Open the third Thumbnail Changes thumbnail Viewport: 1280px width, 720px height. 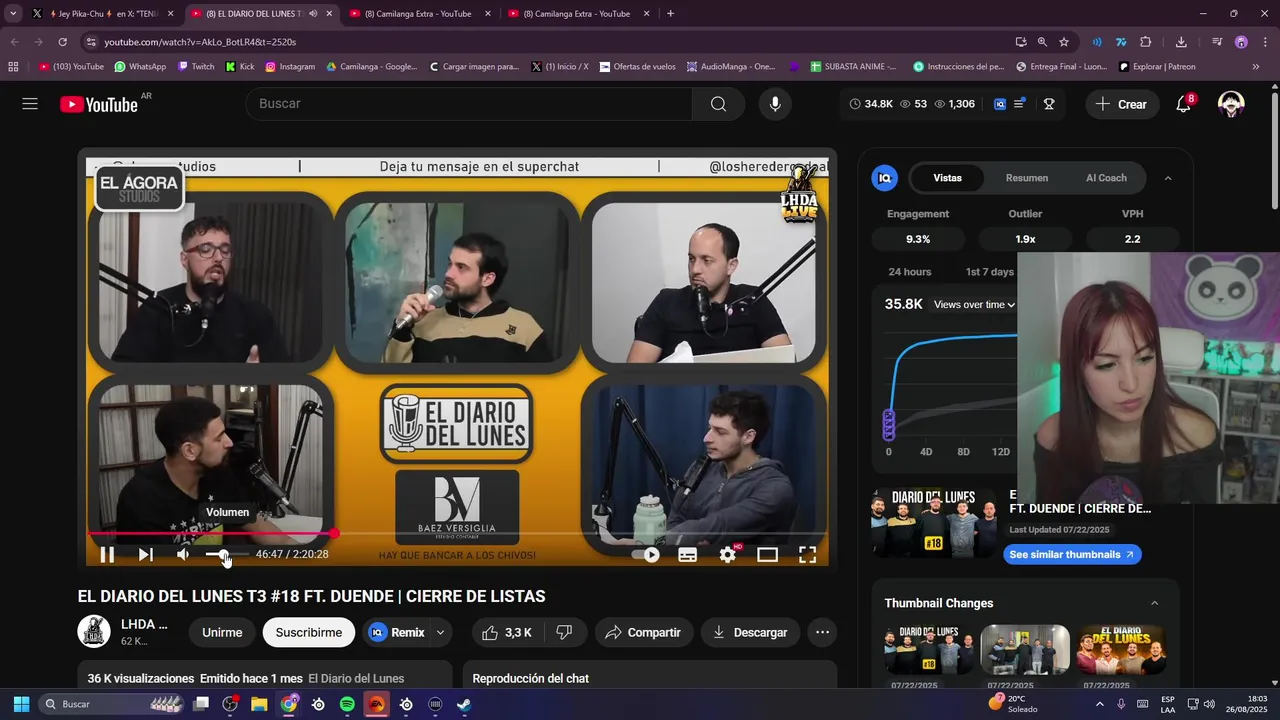(1121, 650)
